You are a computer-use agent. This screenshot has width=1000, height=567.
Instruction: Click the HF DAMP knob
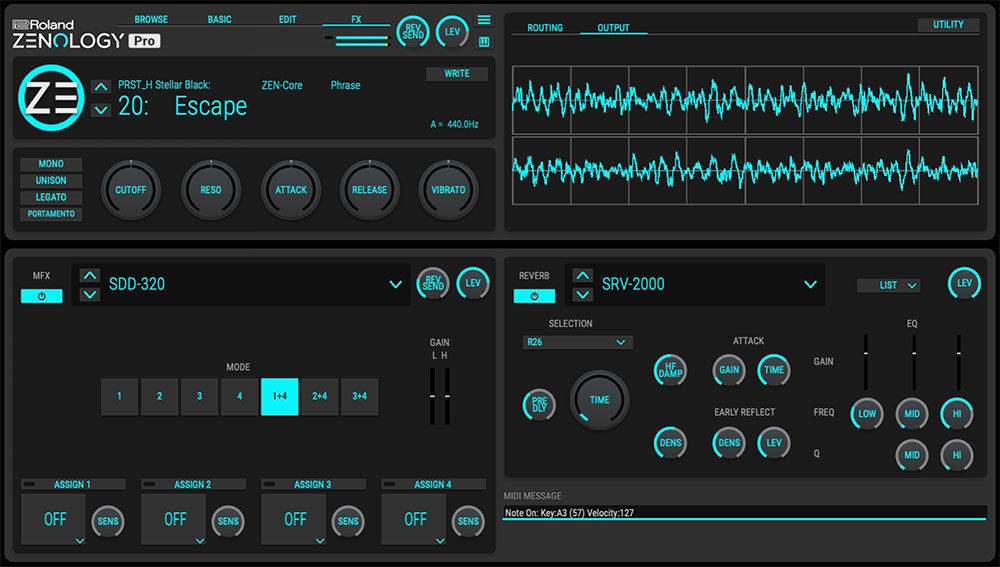[670, 370]
